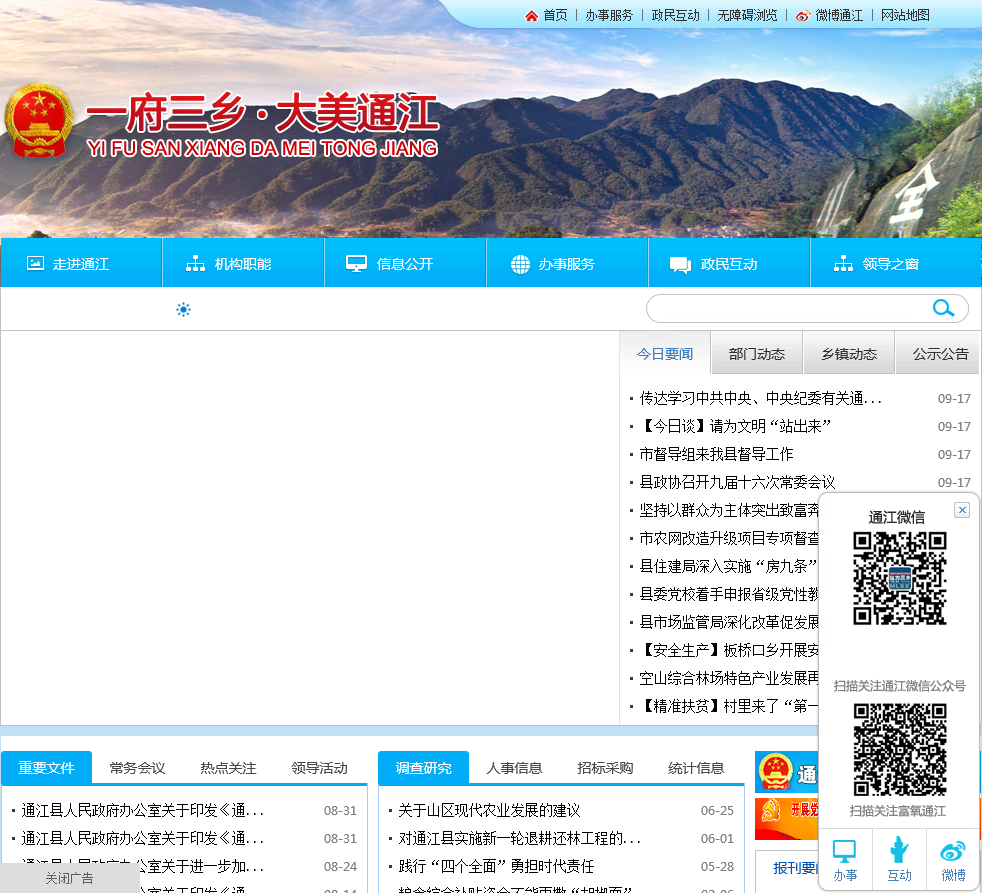Open the 走进通江 navigation menu
982x893 pixels.
(81, 263)
